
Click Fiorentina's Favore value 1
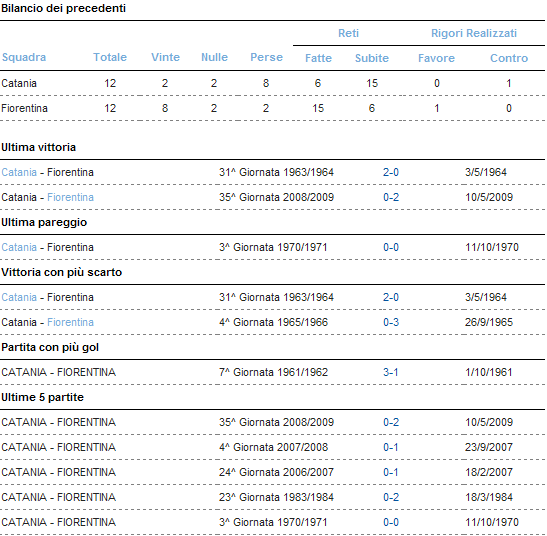point(436,108)
